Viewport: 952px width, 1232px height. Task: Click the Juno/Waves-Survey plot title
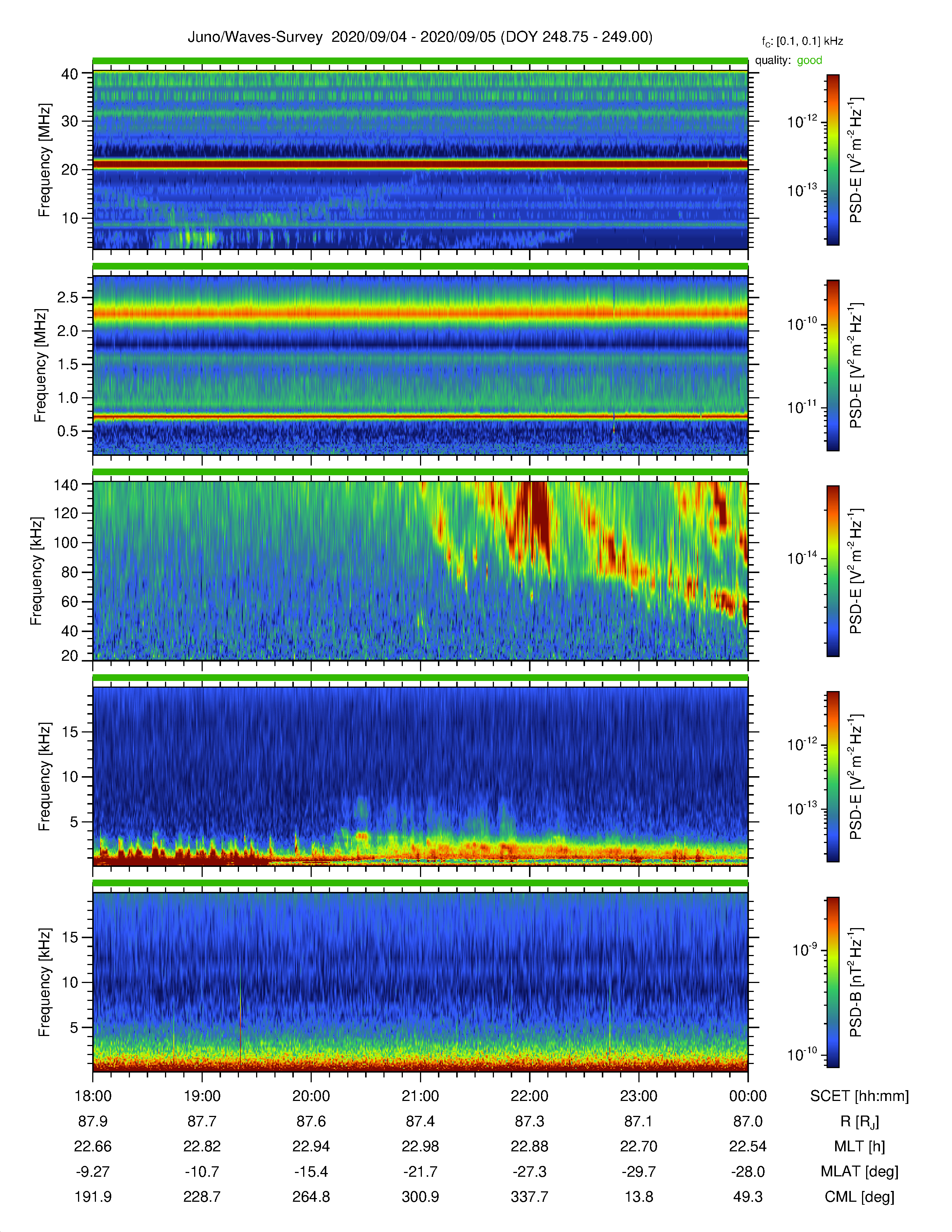click(420, 37)
